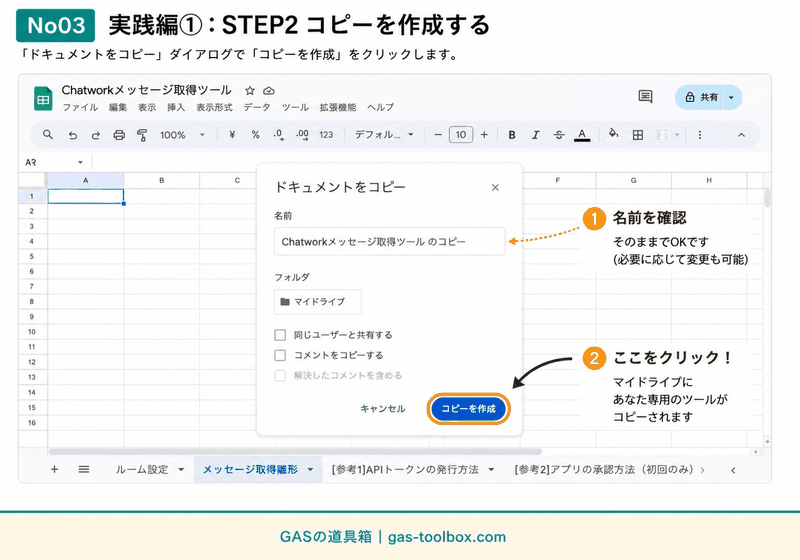Viewport: 800px width, 560px height.
Task: Click the search menus magnifier icon
Action: coord(47,135)
